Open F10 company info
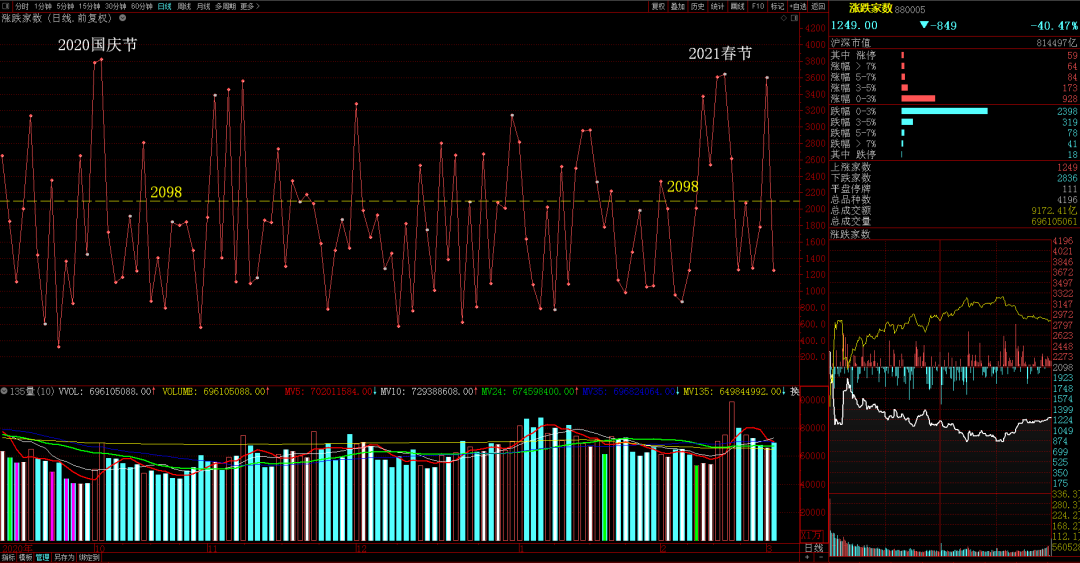The width and height of the screenshot is (1080, 563). point(758,6)
